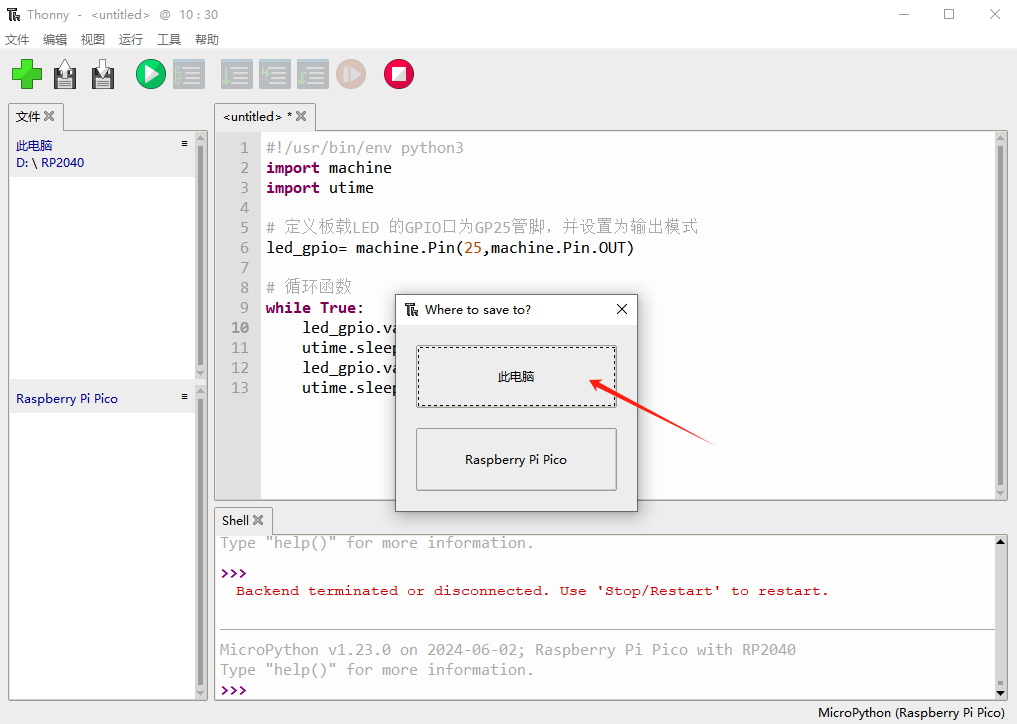Close the <untitled> editor tab
The height and width of the screenshot is (724, 1017).
[301, 116]
